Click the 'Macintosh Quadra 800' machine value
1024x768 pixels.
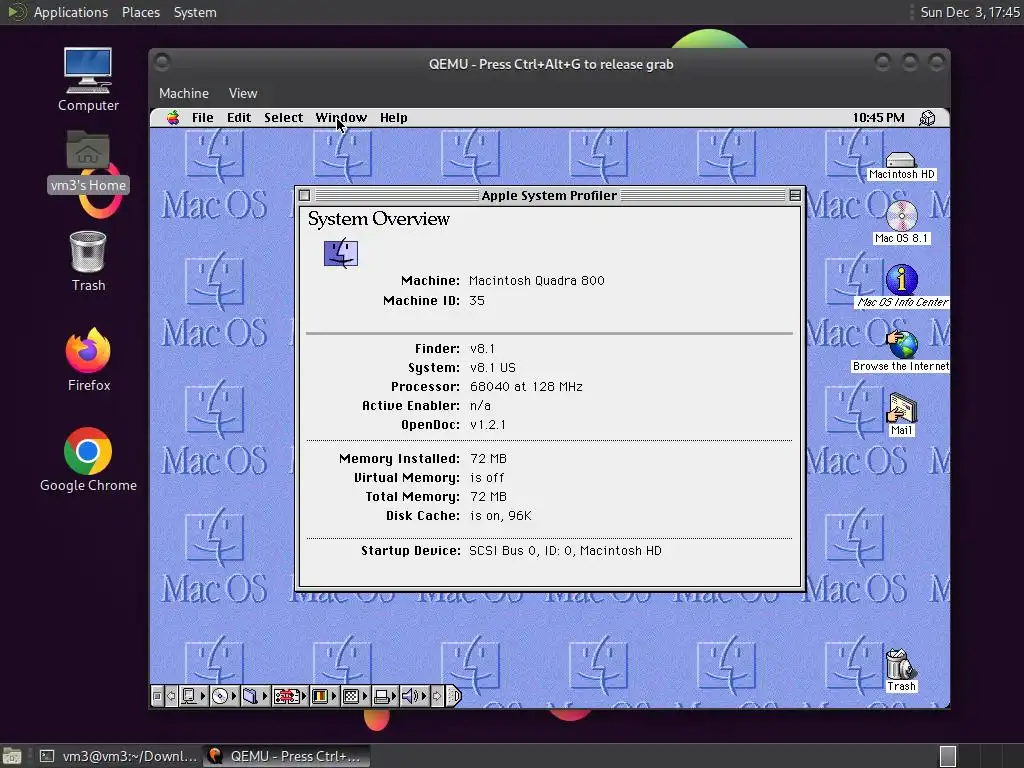pos(537,281)
